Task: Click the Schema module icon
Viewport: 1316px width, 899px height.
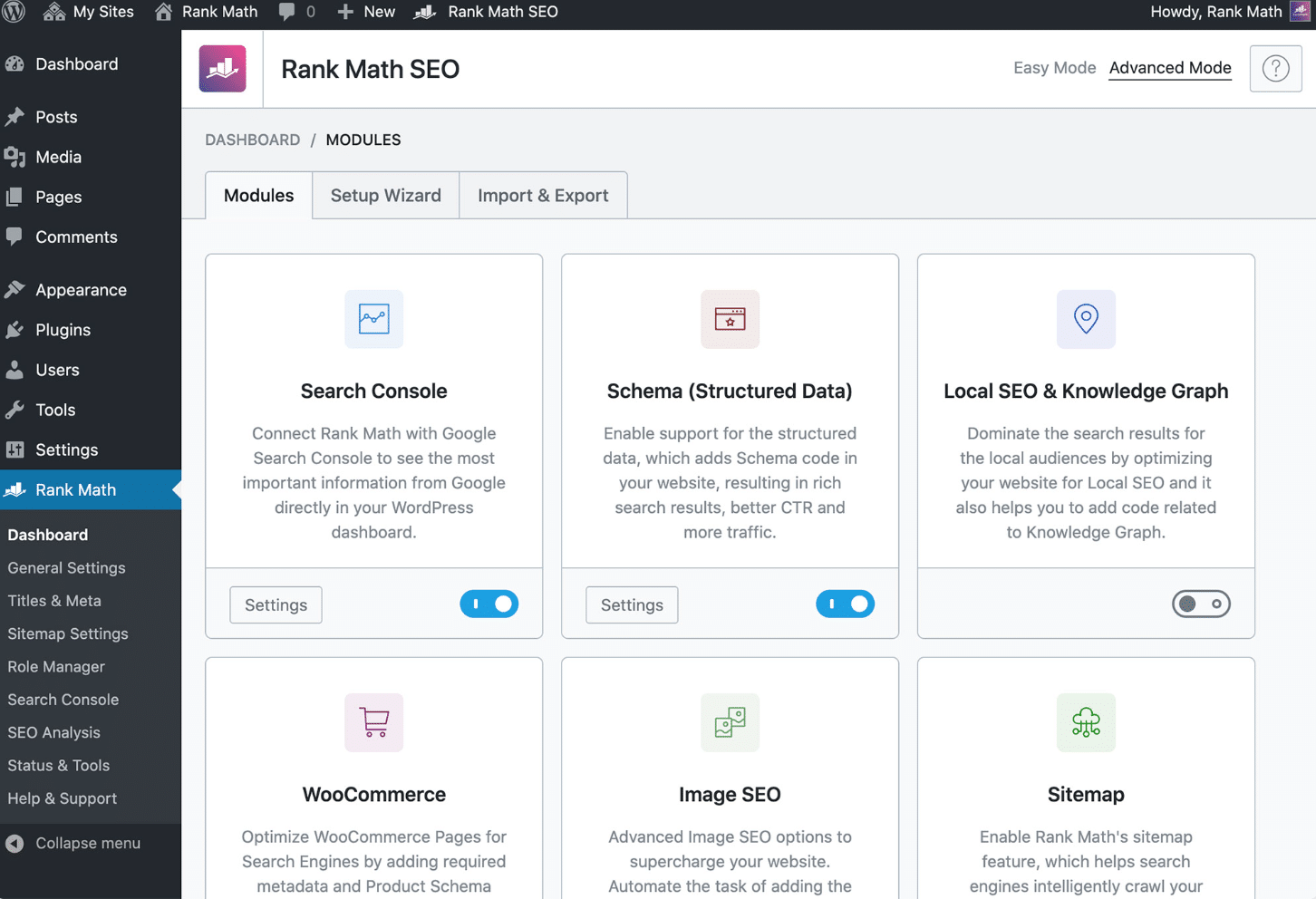Action: [730, 319]
